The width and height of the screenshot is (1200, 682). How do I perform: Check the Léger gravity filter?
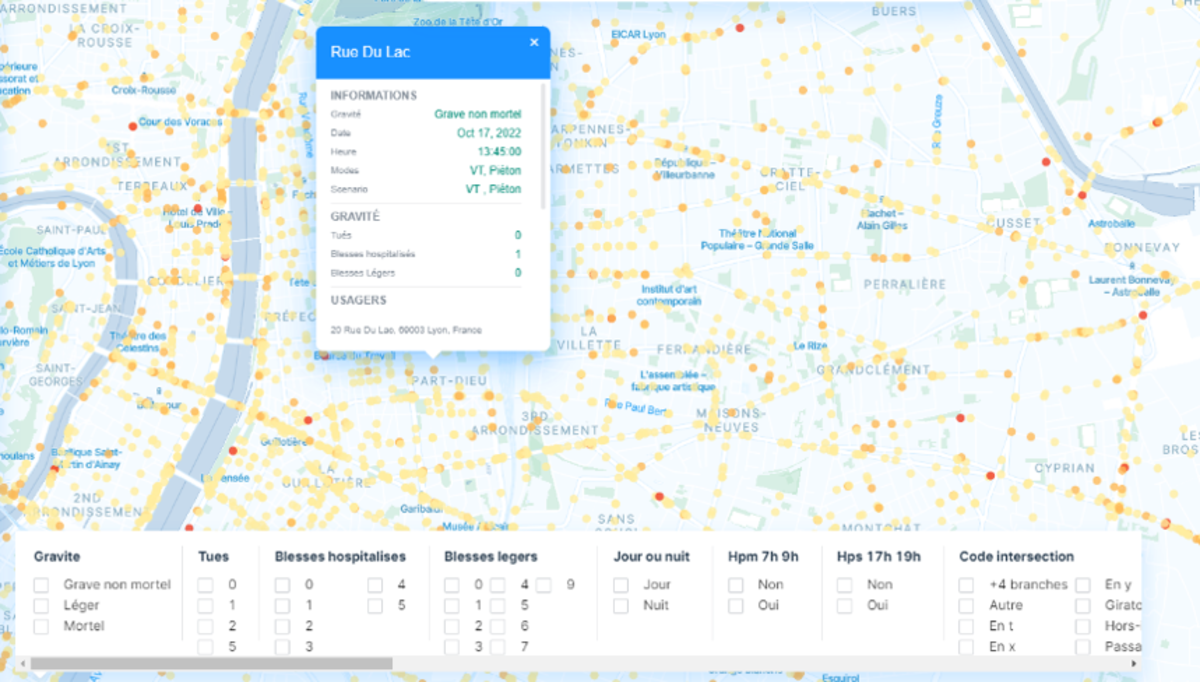(x=41, y=606)
